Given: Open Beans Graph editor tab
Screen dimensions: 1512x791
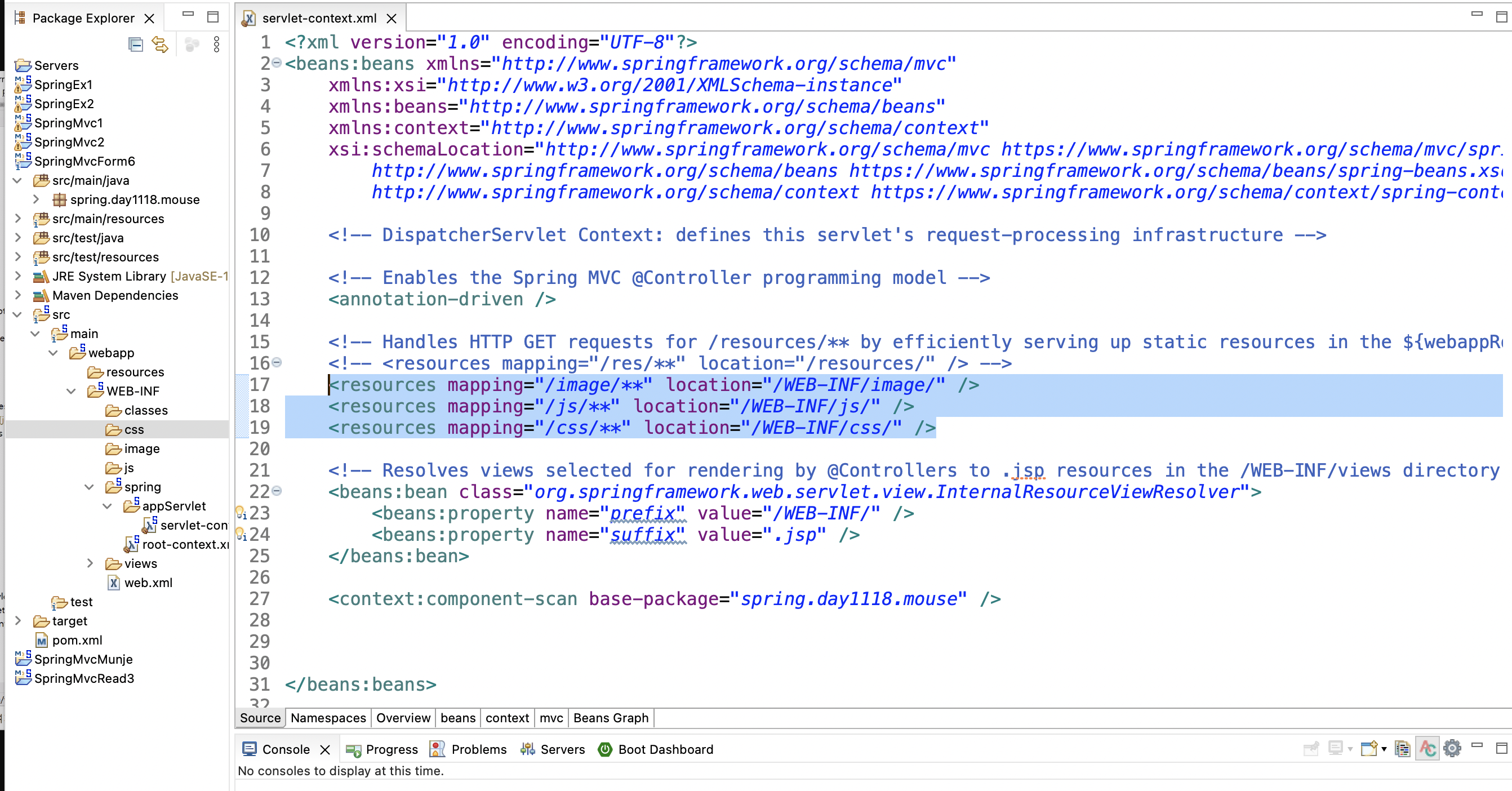Looking at the screenshot, I should click(611, 718).
